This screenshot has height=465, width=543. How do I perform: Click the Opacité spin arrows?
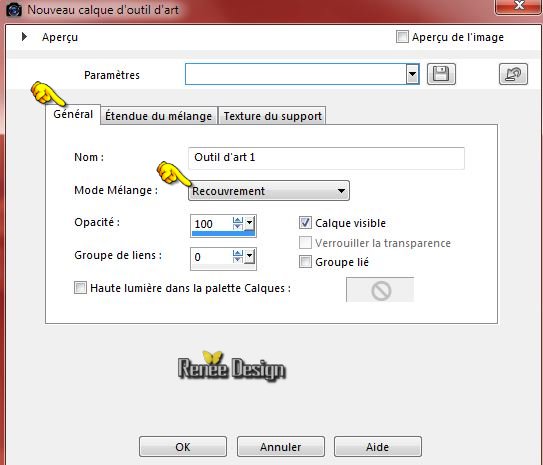[x=238, y=223]
